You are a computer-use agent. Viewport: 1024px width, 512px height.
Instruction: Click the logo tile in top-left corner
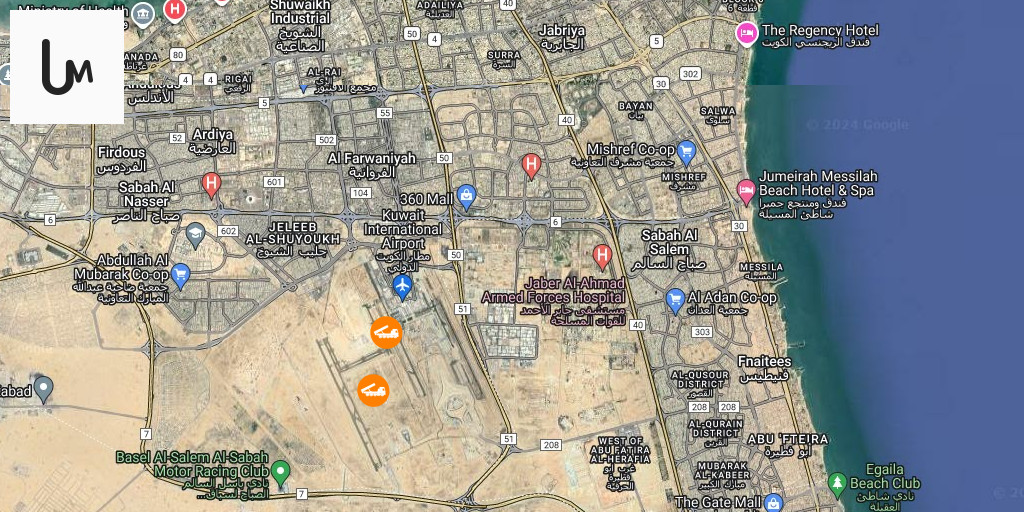pyautogui.click(x=67, y=67)
